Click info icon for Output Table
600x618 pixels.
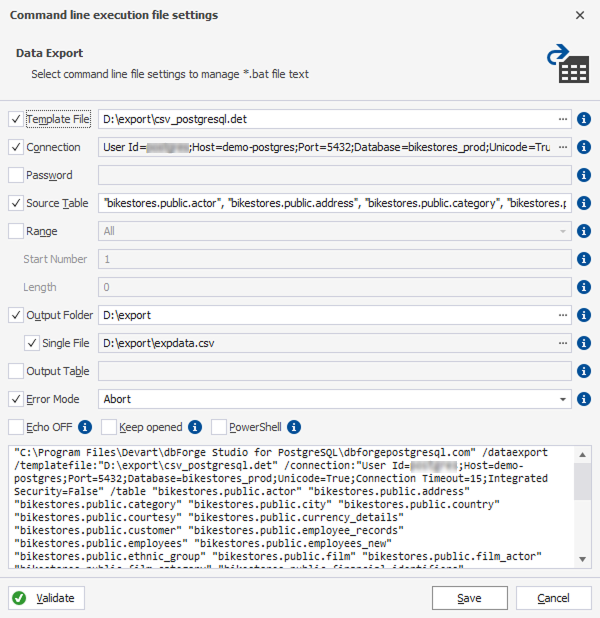(x=583, y=371)
